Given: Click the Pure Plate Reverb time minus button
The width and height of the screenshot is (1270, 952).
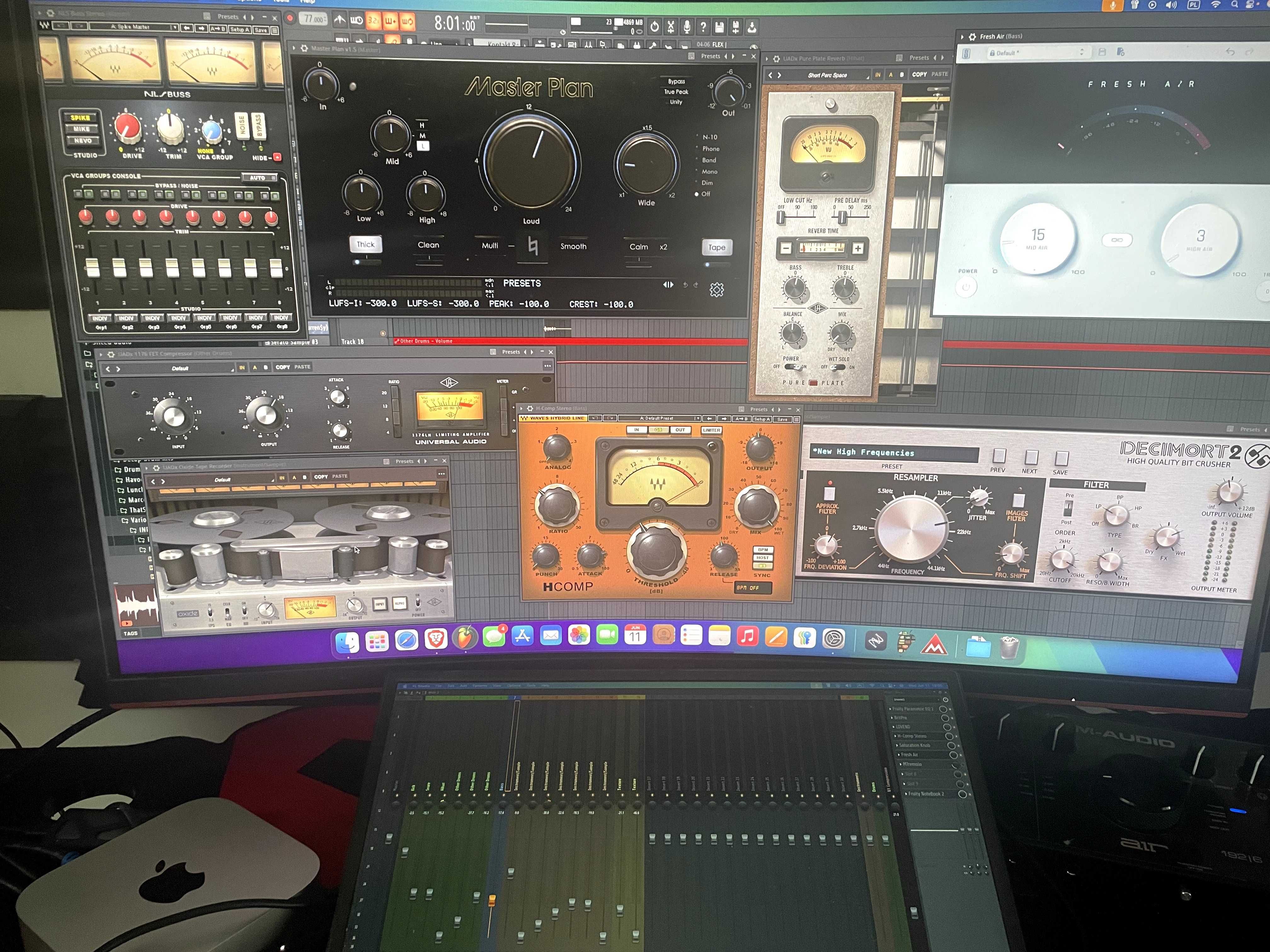Looking at the screenshot, I should tap(786, 248).
